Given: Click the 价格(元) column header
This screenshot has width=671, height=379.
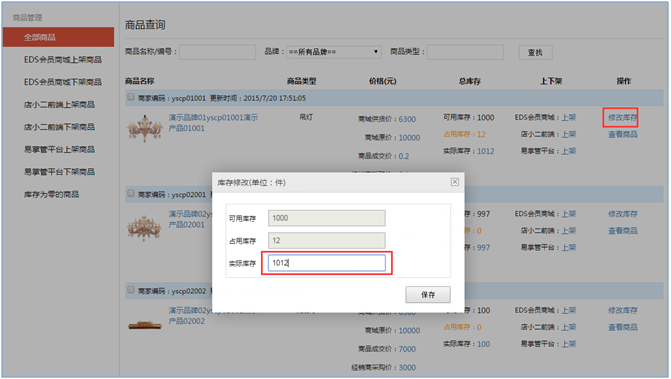Looking at the screenshot, I should click(383, 81).
